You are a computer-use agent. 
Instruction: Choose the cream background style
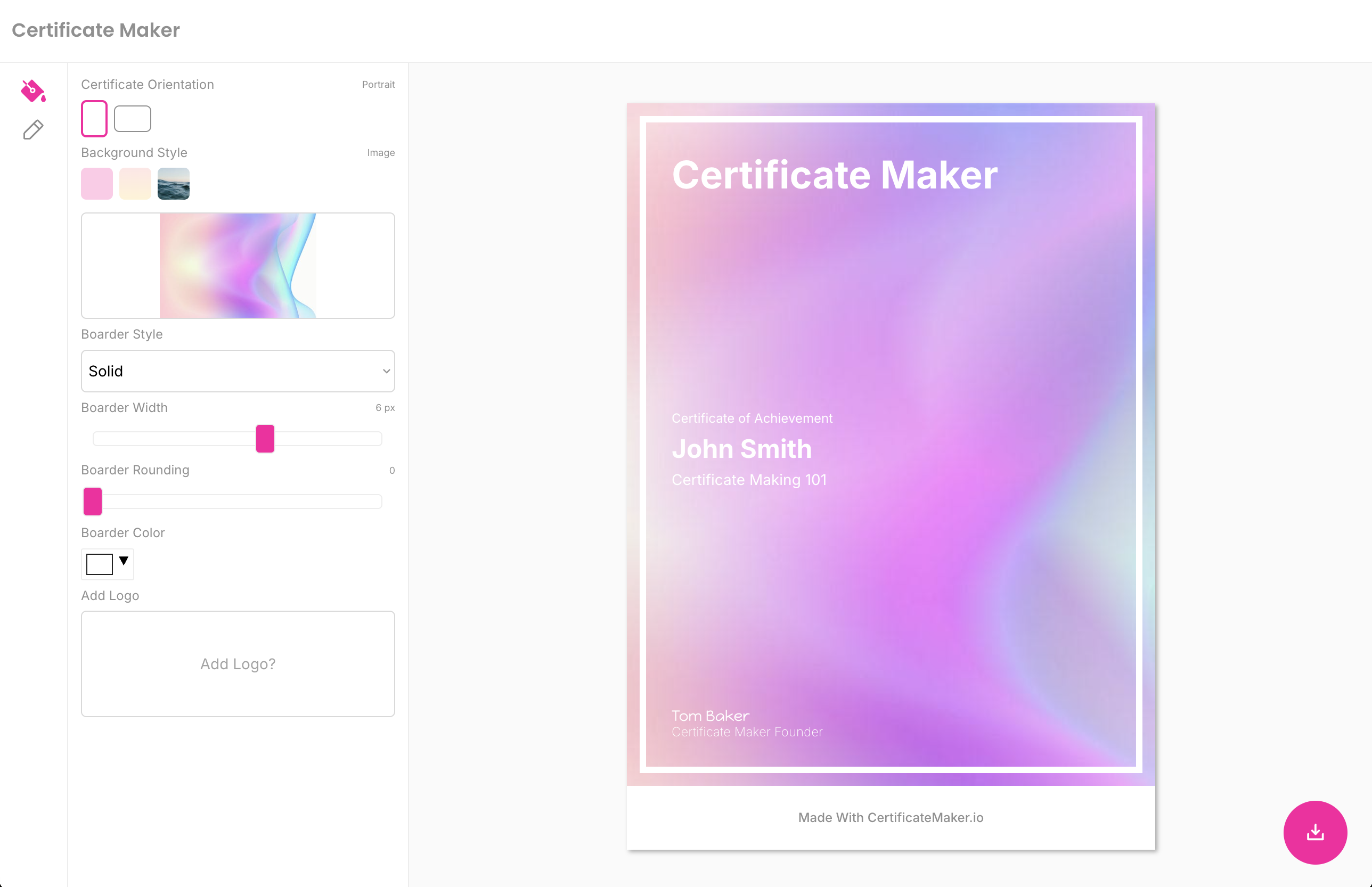coord(135,184)
